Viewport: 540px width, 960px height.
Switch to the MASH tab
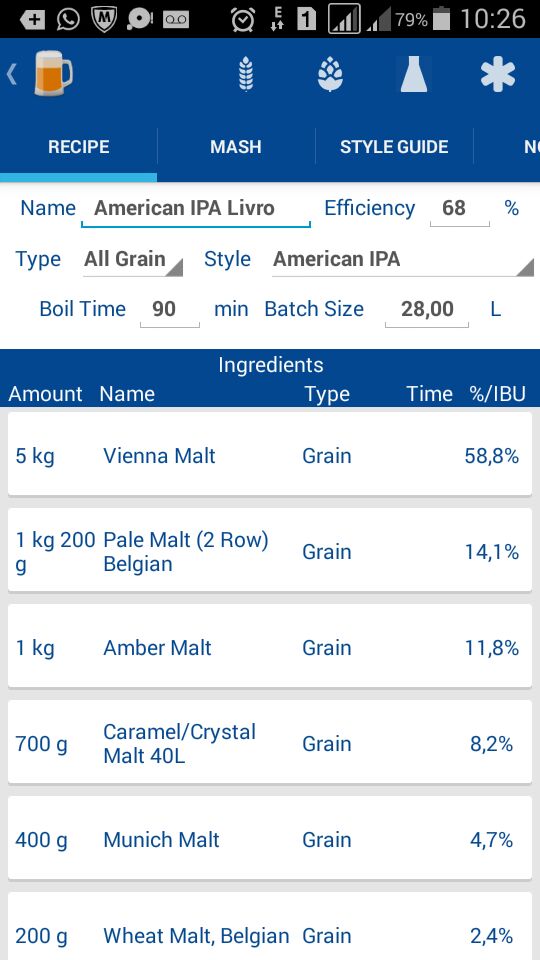[236, 147]
